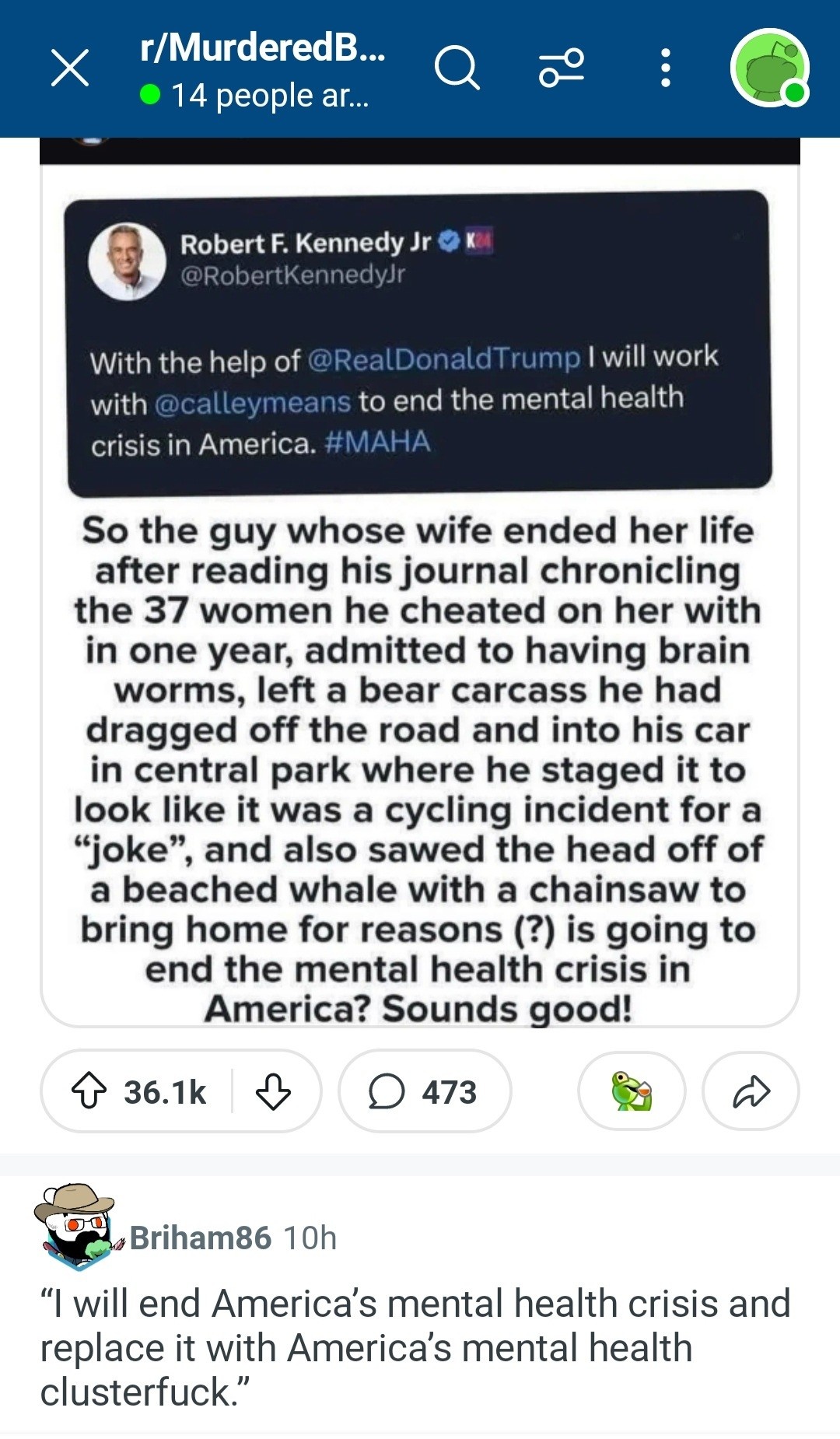Open the r/MurderedB... subreddit title

pos(263,47)
